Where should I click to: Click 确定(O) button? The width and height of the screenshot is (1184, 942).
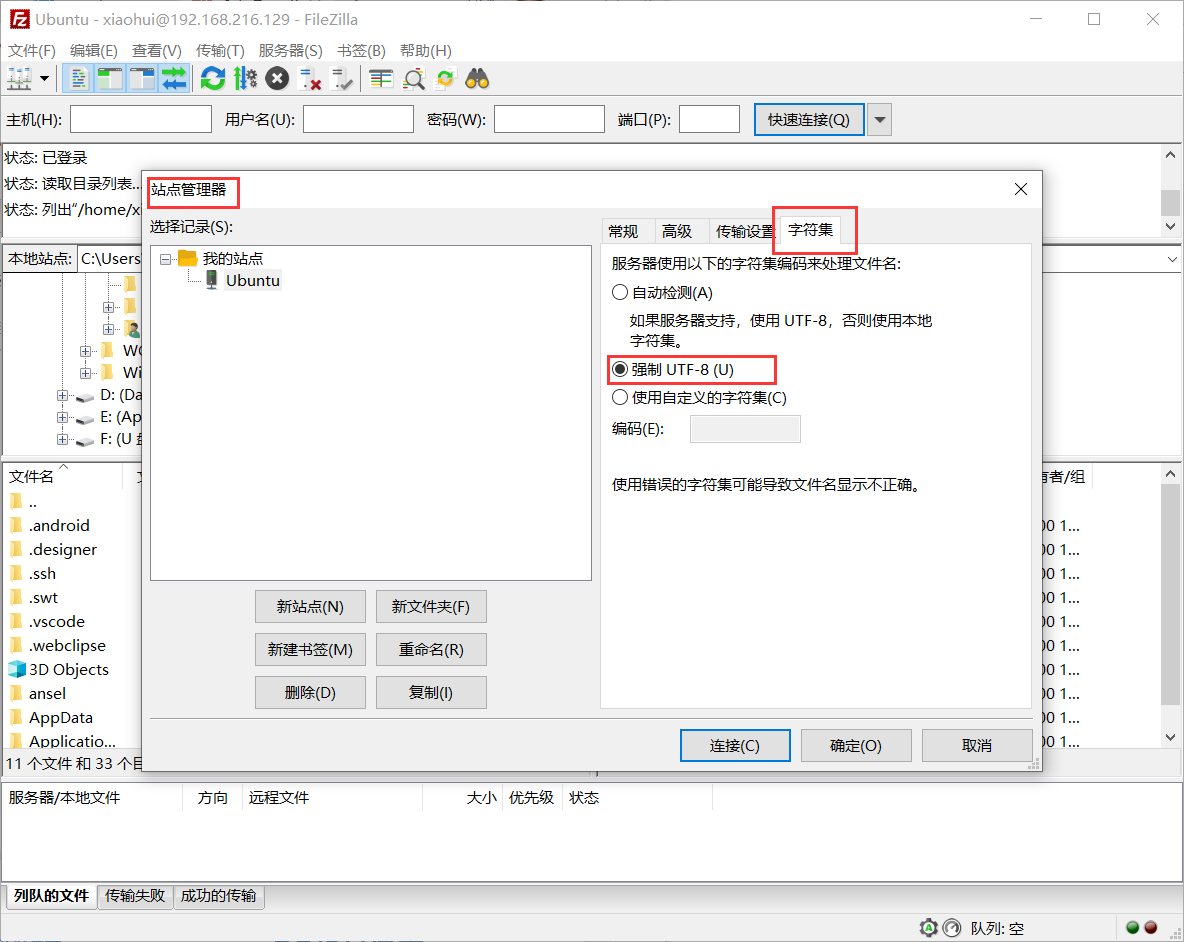(x=856, y=746)
